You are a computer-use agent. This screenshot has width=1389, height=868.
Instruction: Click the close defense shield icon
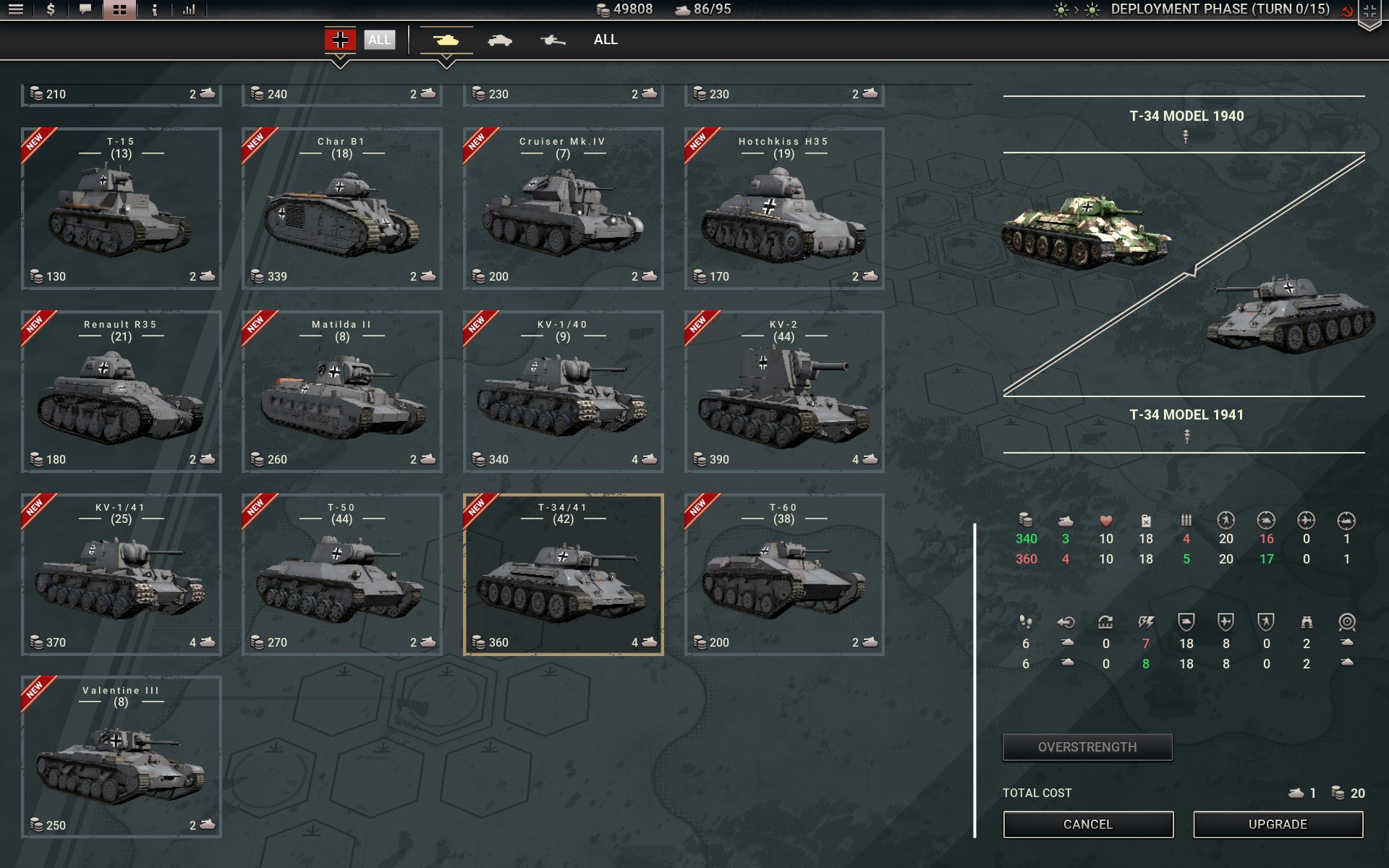tap(1266, 622)
